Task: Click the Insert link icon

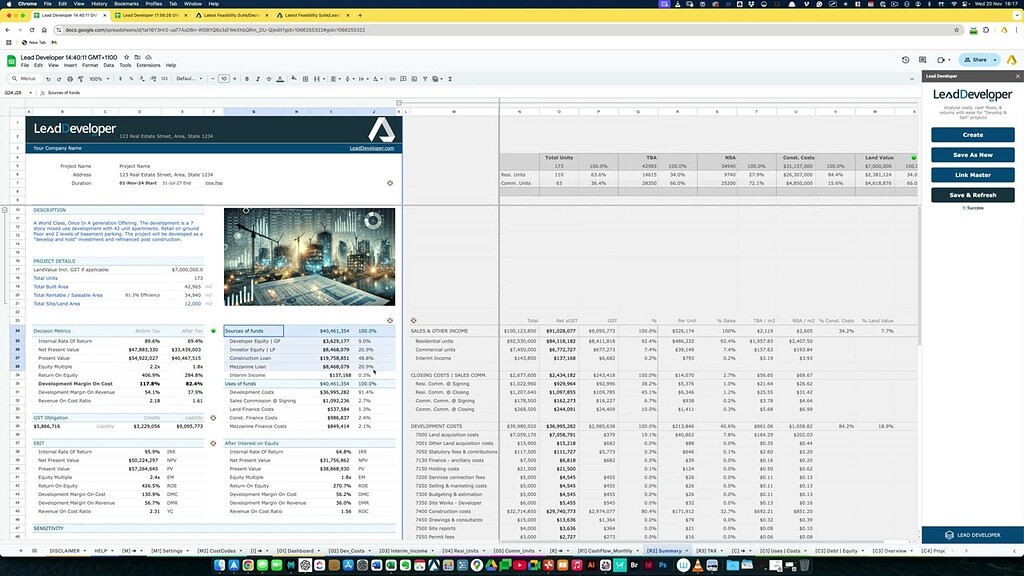Action: pyautogui.click(x=392, y=78)
